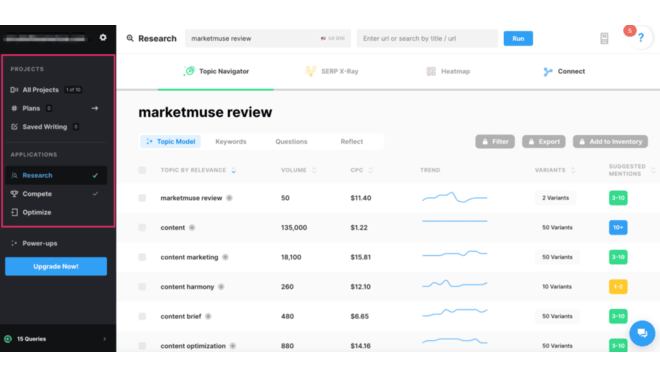
Task: Switch to the SERP X-Ray tab
Action: tap(332, 71)
